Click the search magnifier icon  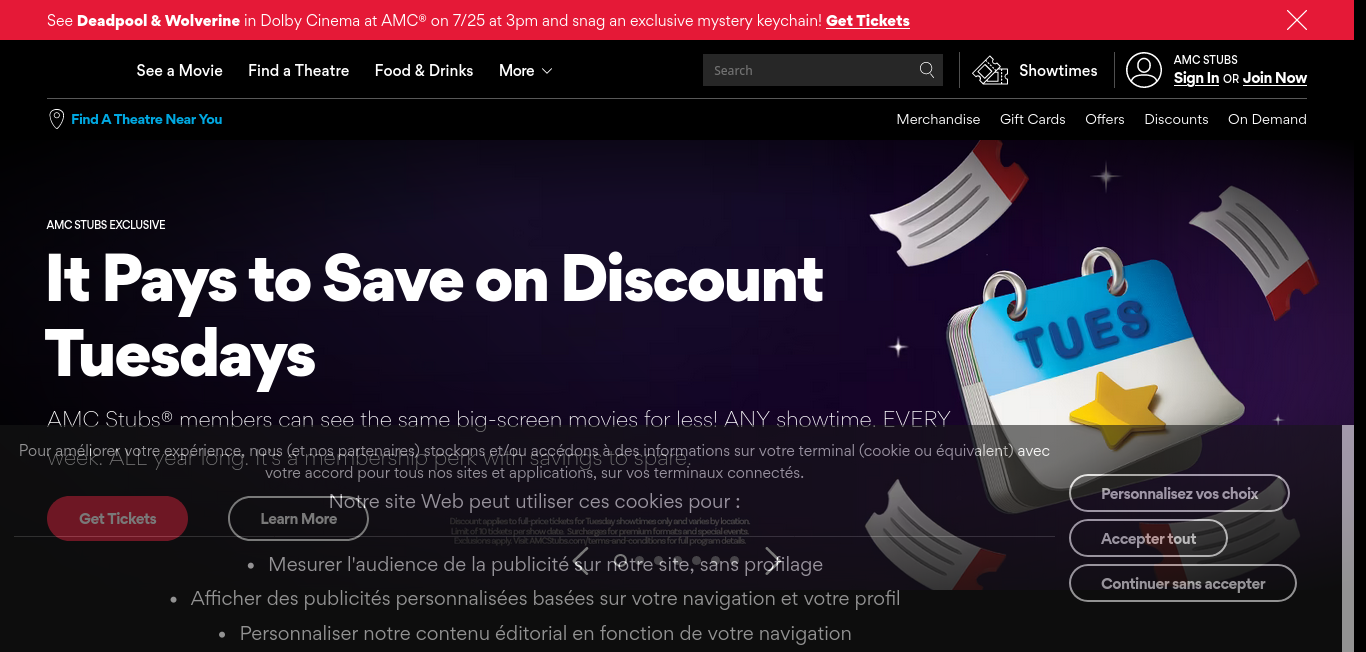[927, 70]
